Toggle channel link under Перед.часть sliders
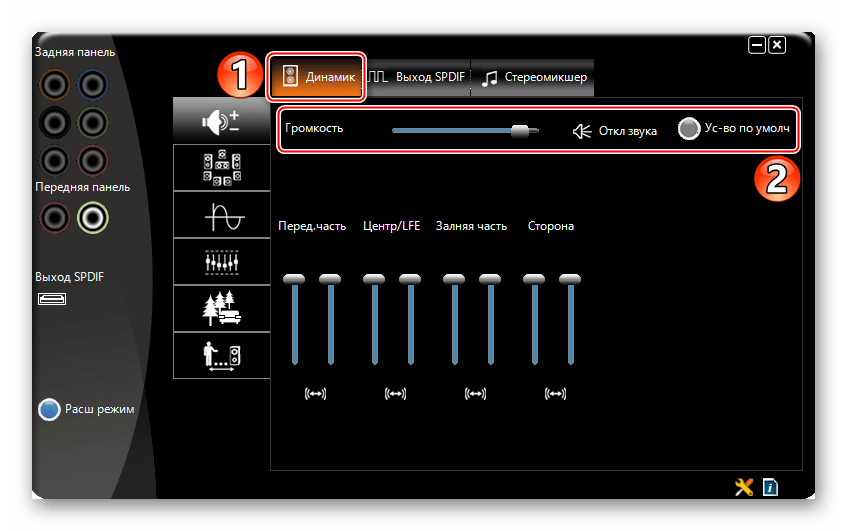This screenshot has width=847, height=531. point(315,394)
